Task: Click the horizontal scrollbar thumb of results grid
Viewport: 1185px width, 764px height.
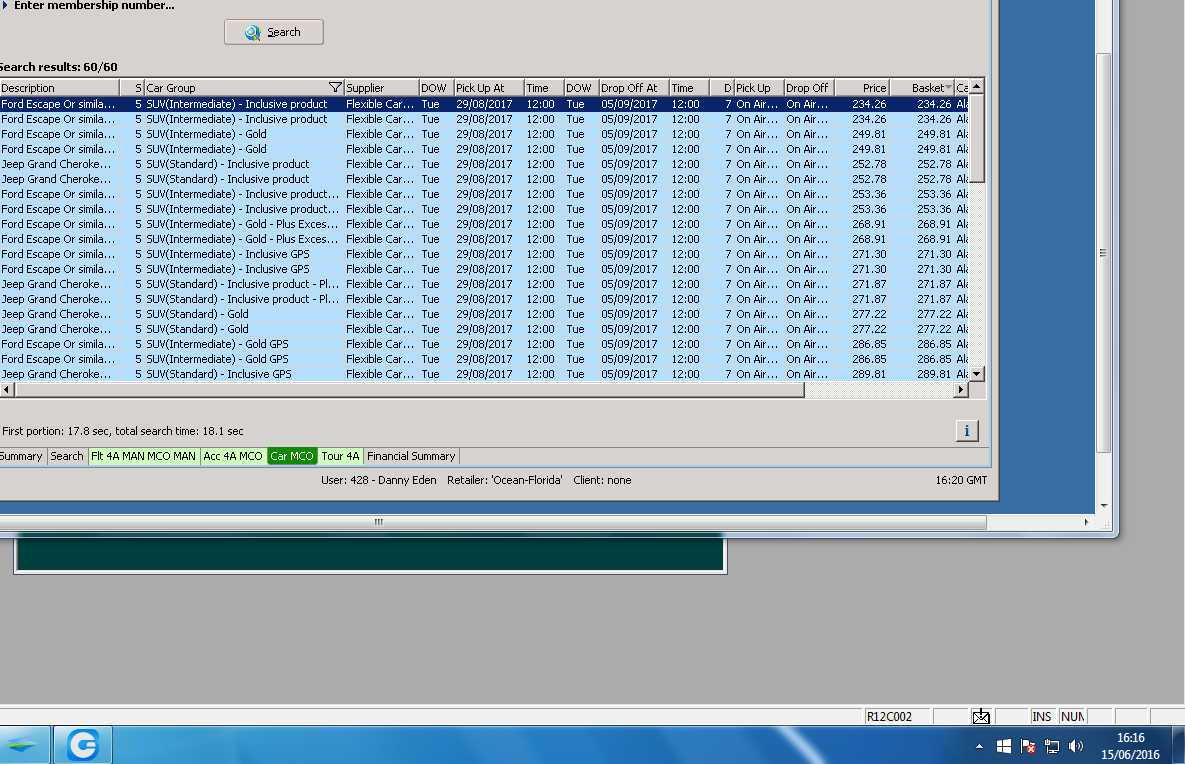Action: coord(410,390)
